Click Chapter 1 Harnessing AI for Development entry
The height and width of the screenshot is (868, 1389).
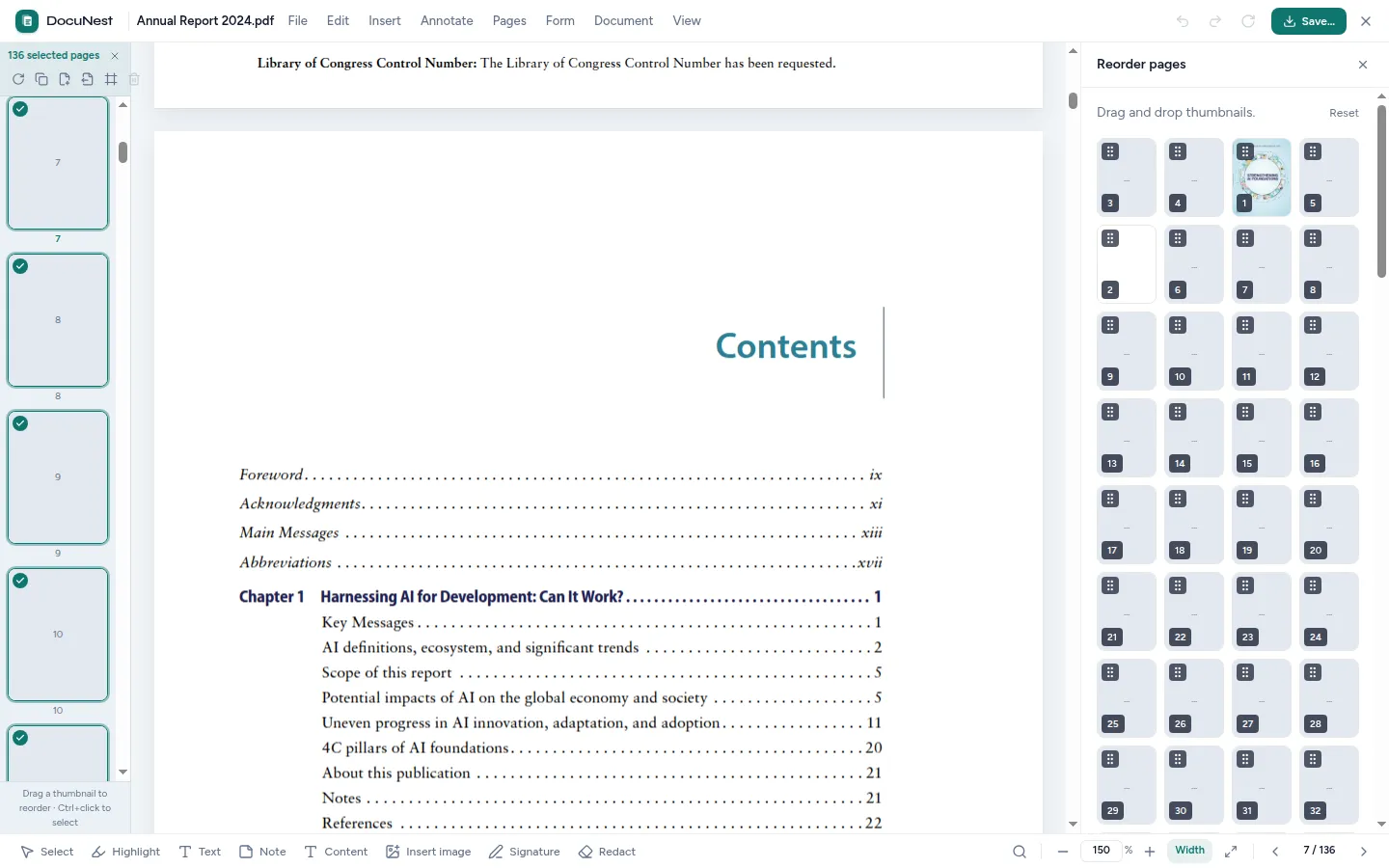(559, 597)
